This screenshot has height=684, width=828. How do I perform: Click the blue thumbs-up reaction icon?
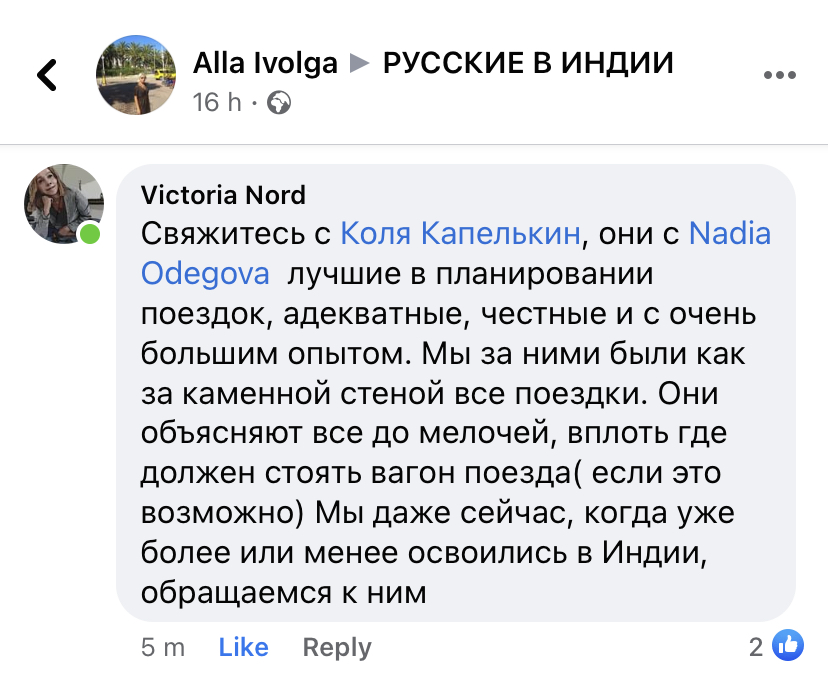click(788, 646)
